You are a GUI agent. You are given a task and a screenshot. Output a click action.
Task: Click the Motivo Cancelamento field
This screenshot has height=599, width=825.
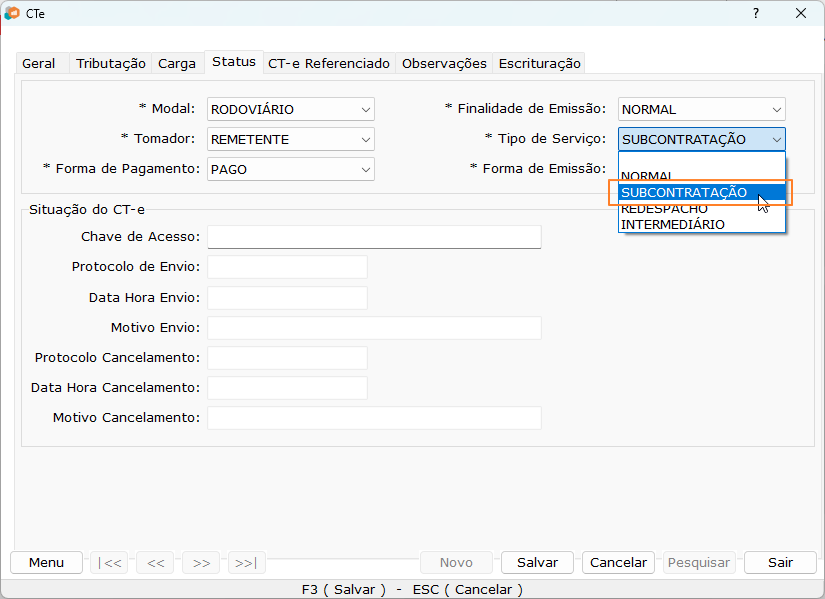click(x=374, y=418)
